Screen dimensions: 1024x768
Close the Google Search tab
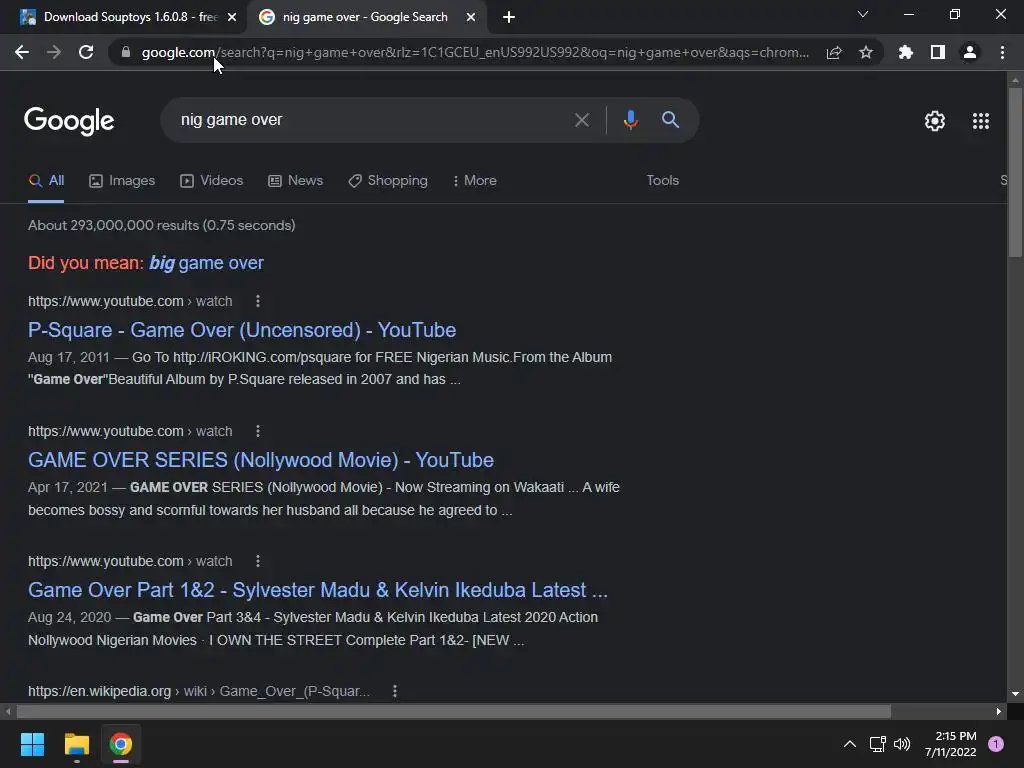tap(471, 17)
